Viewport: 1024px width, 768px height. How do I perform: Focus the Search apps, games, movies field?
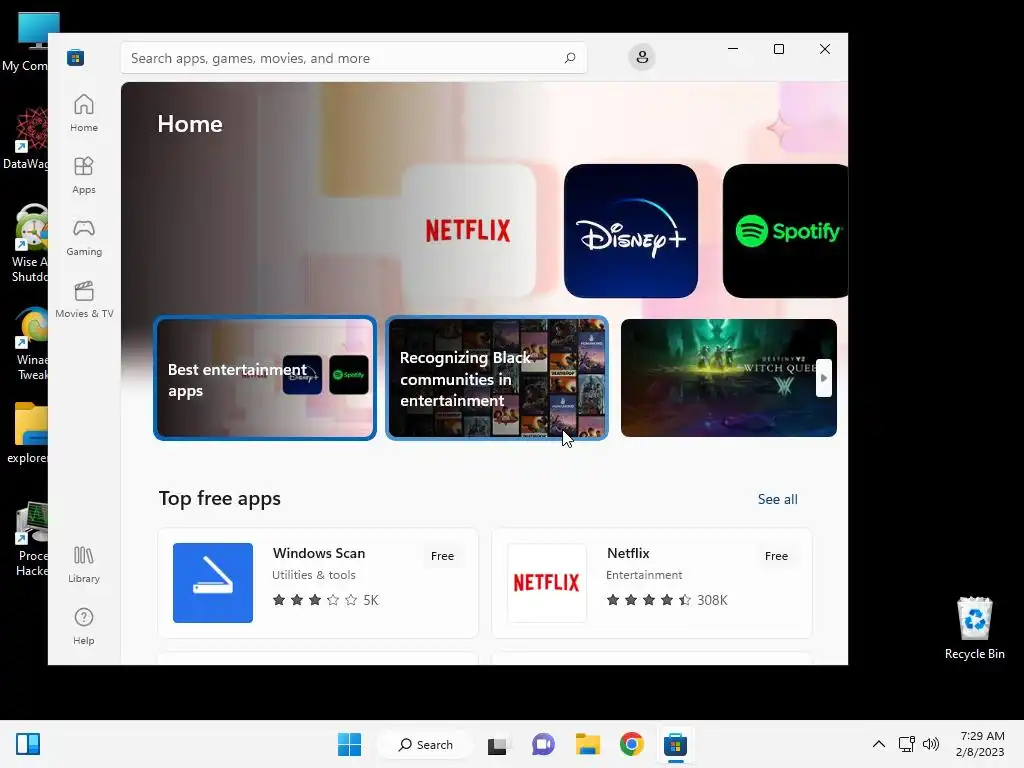point(353,58)
